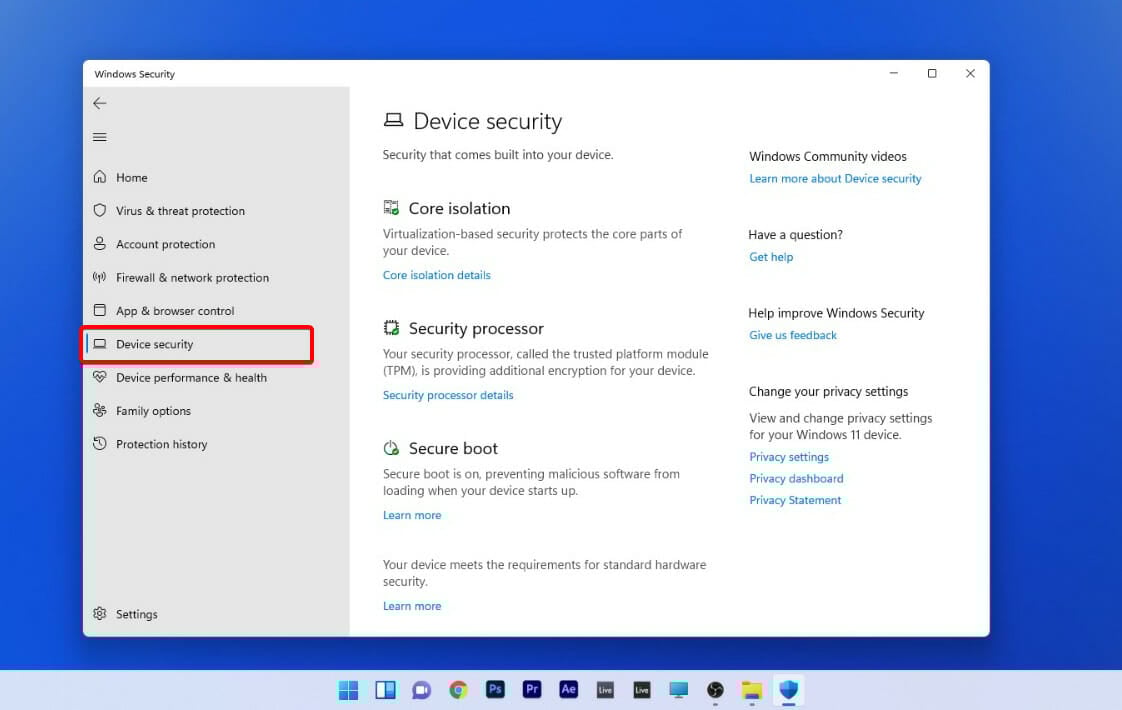Screen dimensions: 1122x710
Task: Launch Photoshop from the taskbar
Action: (x=495, y=690)
